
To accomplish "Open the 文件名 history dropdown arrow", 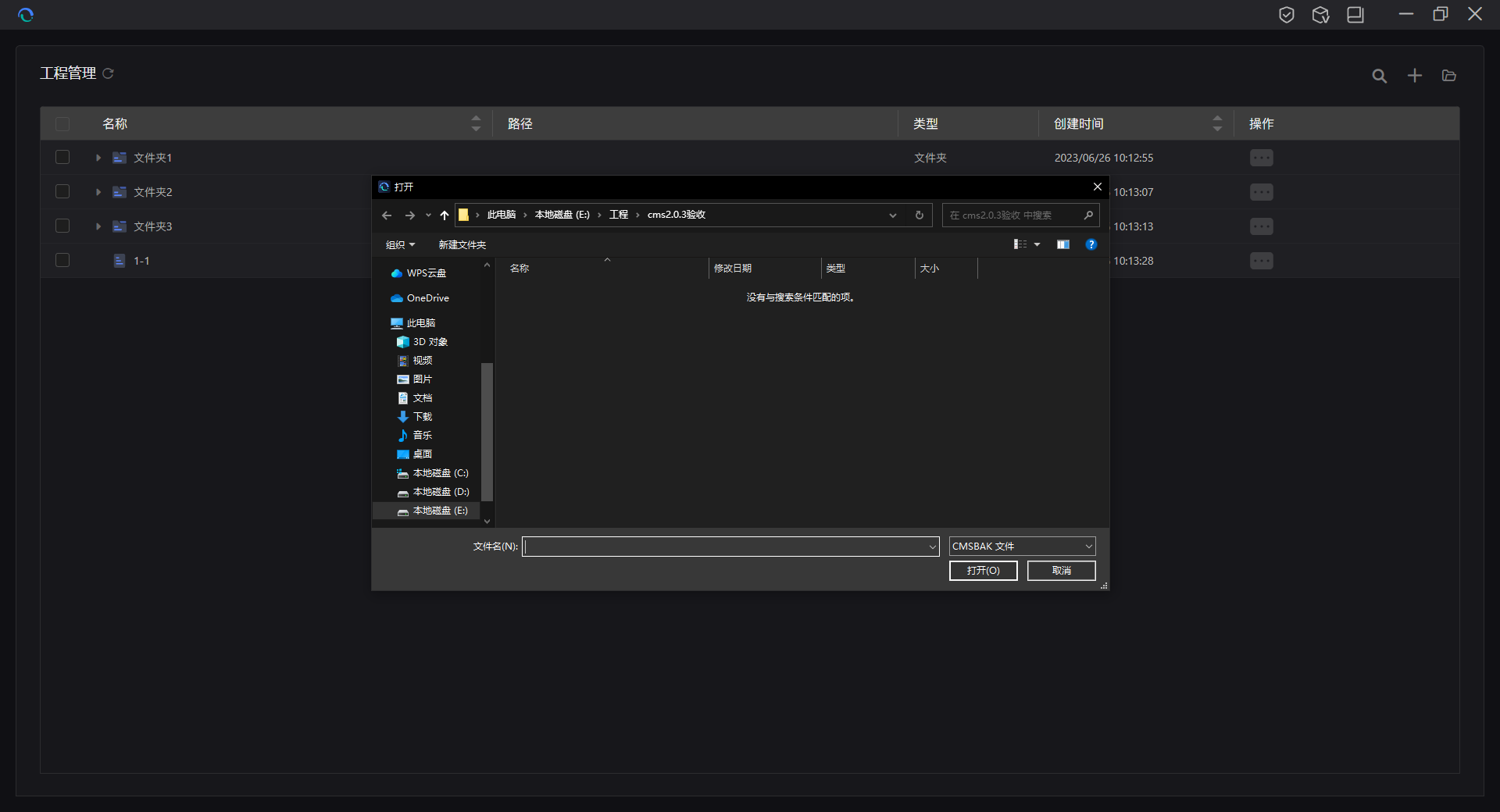I will click(932, 547).
